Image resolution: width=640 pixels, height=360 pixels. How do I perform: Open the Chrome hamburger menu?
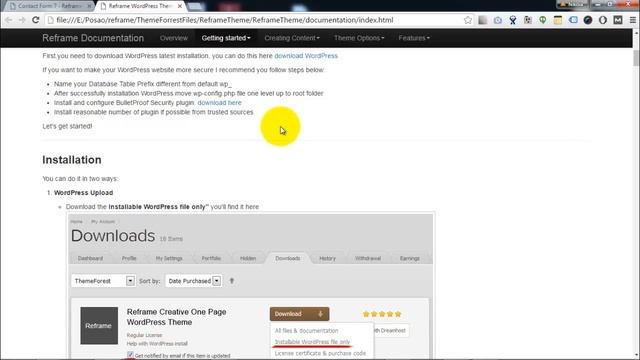(x=633, y=20)
